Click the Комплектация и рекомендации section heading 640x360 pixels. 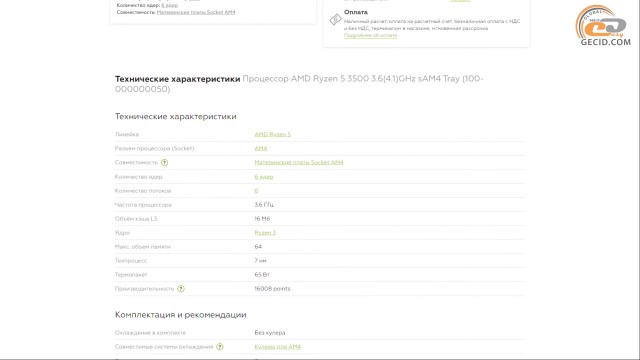[x=180, y=315]
